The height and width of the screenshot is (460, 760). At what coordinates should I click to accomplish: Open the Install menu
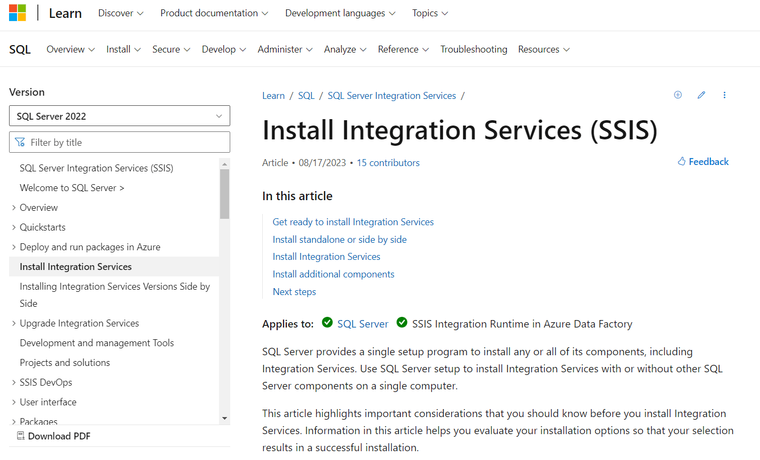tap(123, 49)
